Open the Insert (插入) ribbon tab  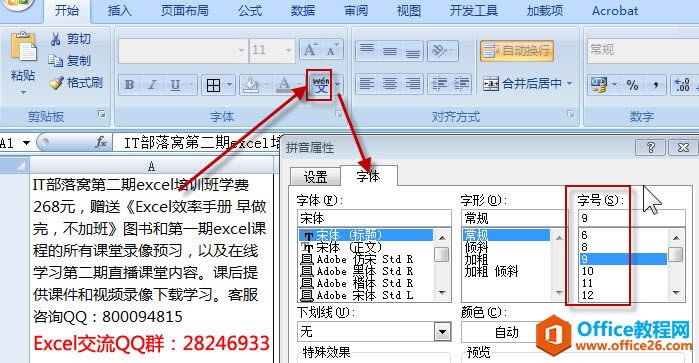[x=119, y=11]
